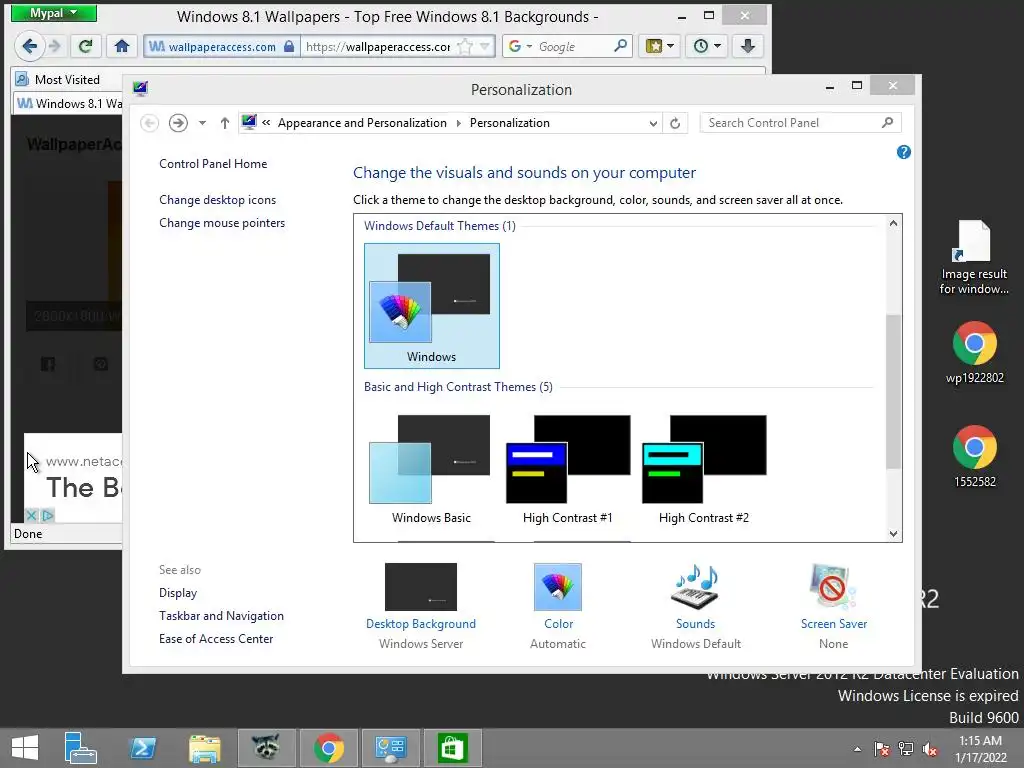Image resolution: width=1024 pixels, height=768 pixels.
Task: Click the muted volume tray icon
Action: 930,749
